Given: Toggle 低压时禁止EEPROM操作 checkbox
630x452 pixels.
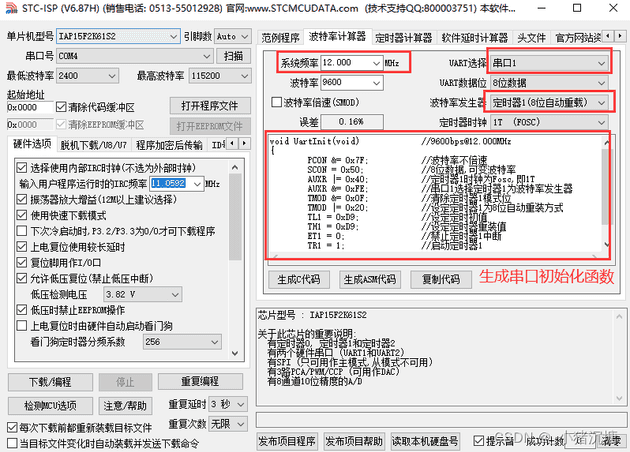Looking at the screenshot, I should (22, 310).
